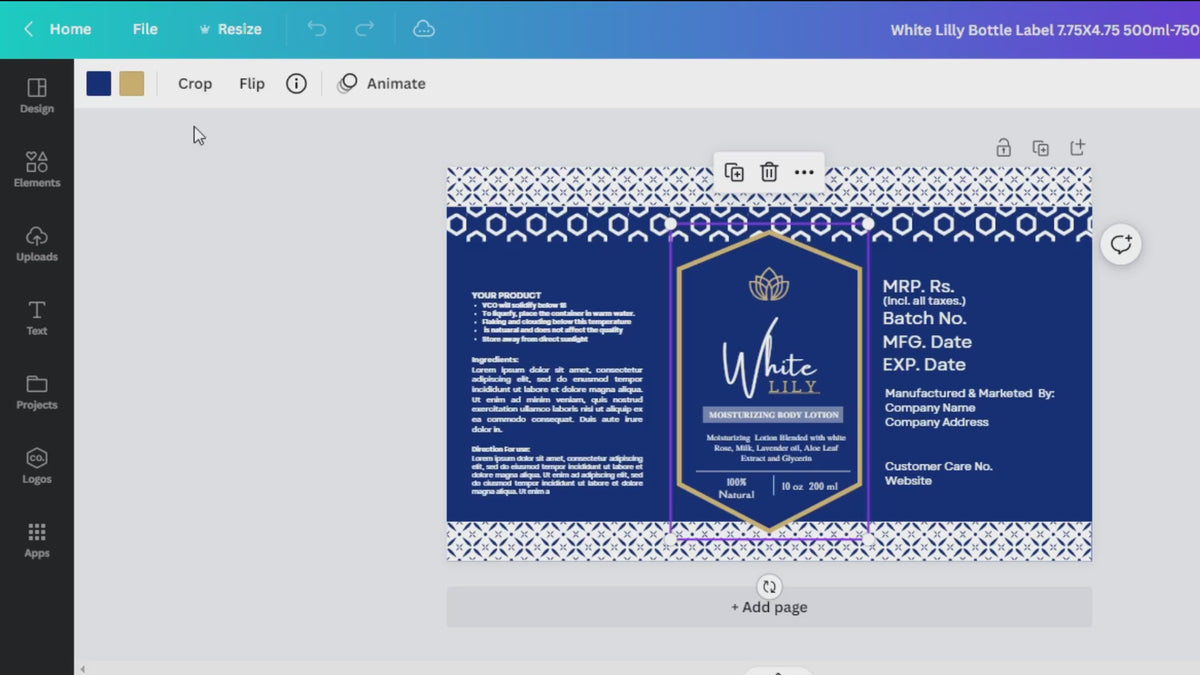Select the 'Batch No.' text
The image size is (1200, 675).
tap(924, 318)
